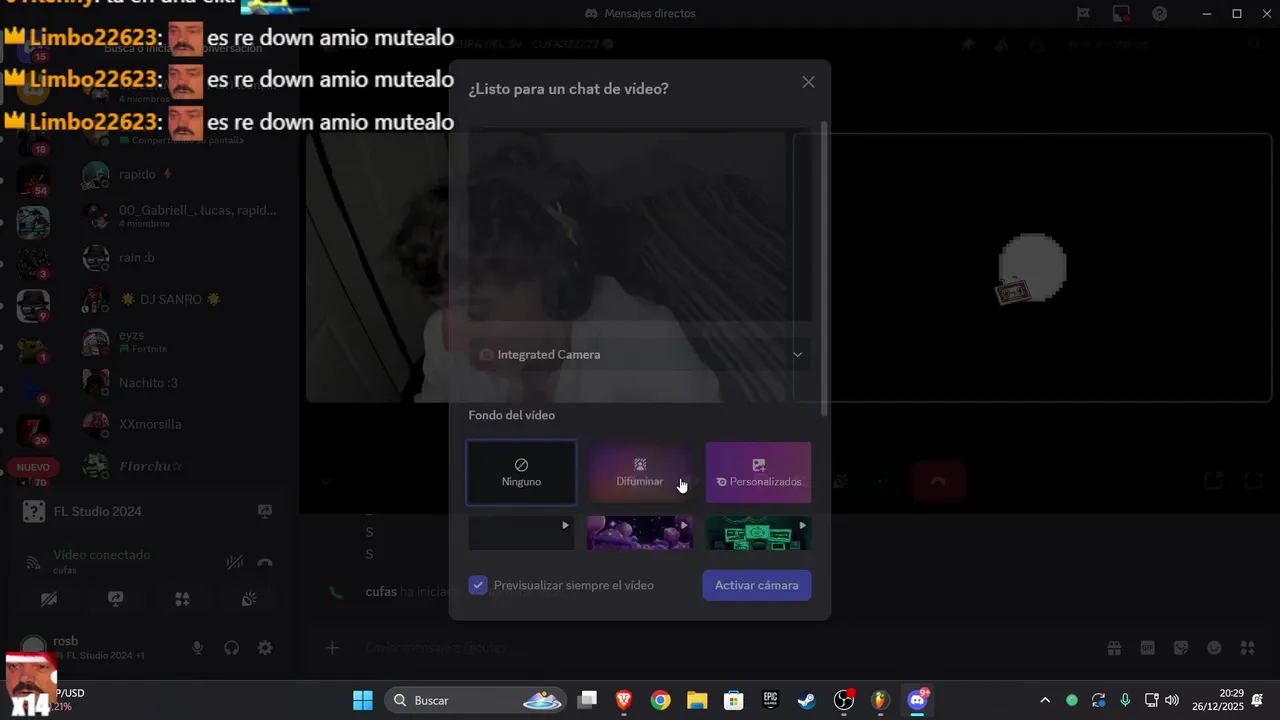The image size is (1280, 720).
Task: Open Steam from taskbar
Action: click(807, 700)
